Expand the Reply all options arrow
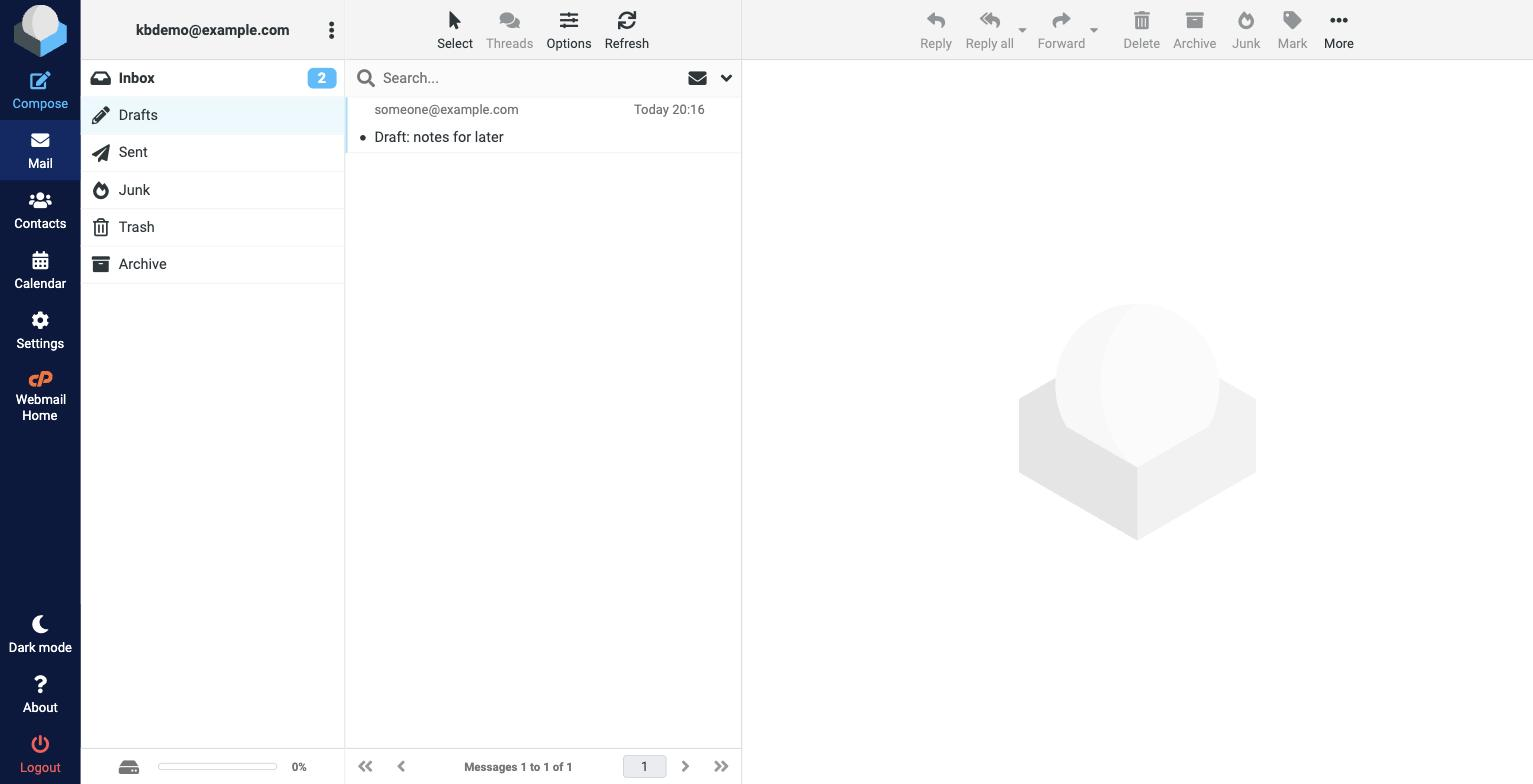Screen dimensions: 1533x784 pyautogui.click(x=1022, y=30)
